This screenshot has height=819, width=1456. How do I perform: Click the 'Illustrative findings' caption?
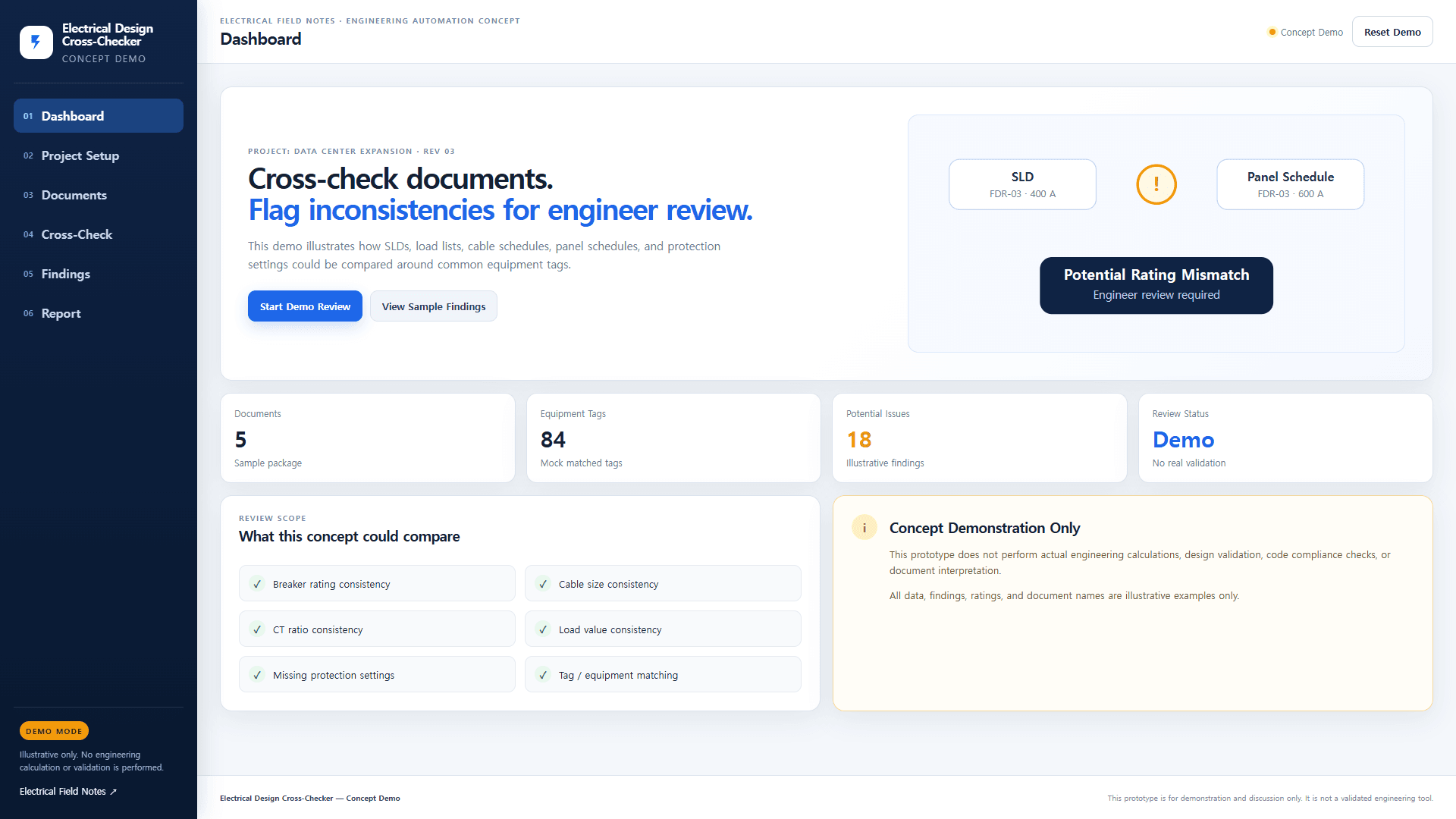[x=885, y=463]
